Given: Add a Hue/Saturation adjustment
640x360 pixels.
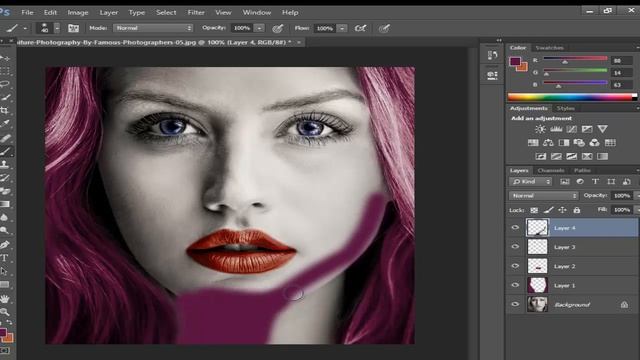Looking at the screenshot, I should [533, 143].
